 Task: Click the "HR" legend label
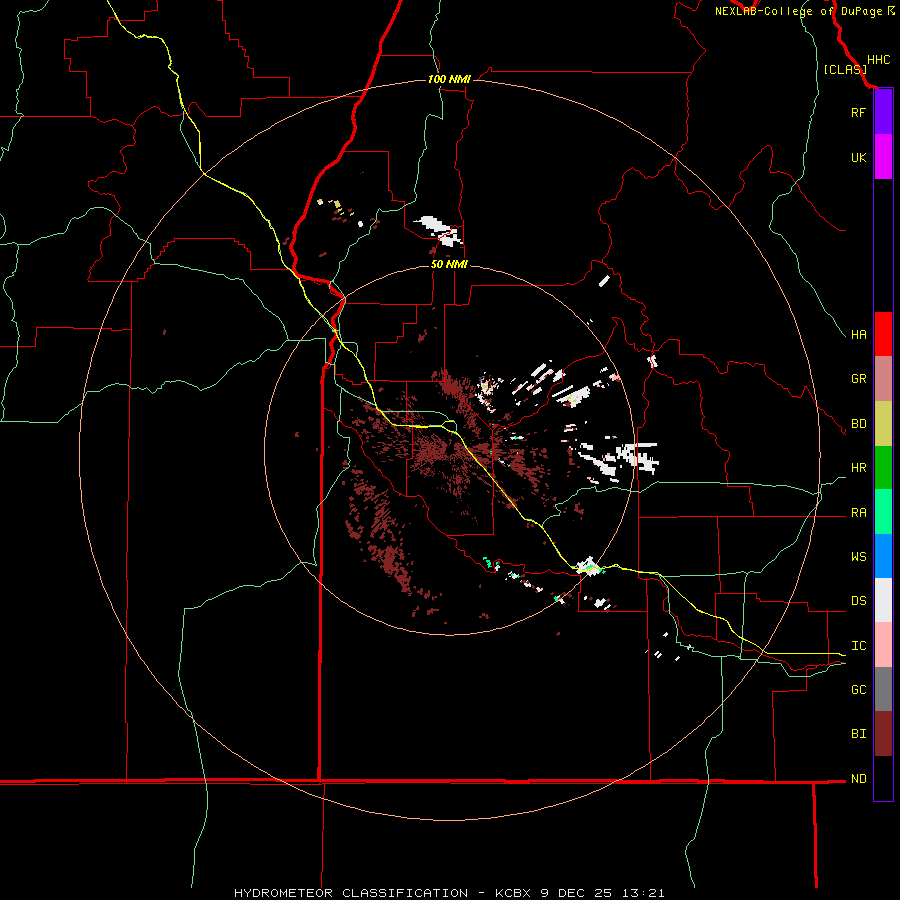(x=858, y=468)
